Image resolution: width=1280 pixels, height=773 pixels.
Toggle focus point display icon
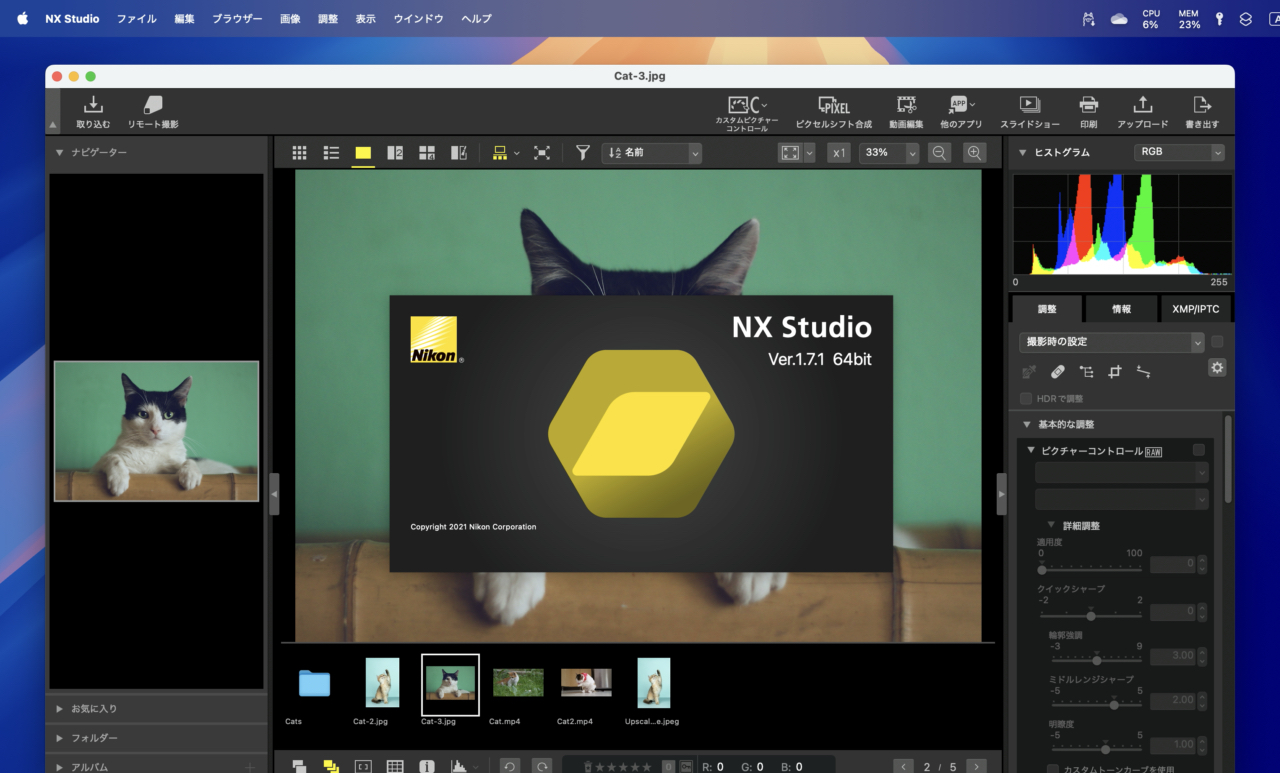[363, 767]
